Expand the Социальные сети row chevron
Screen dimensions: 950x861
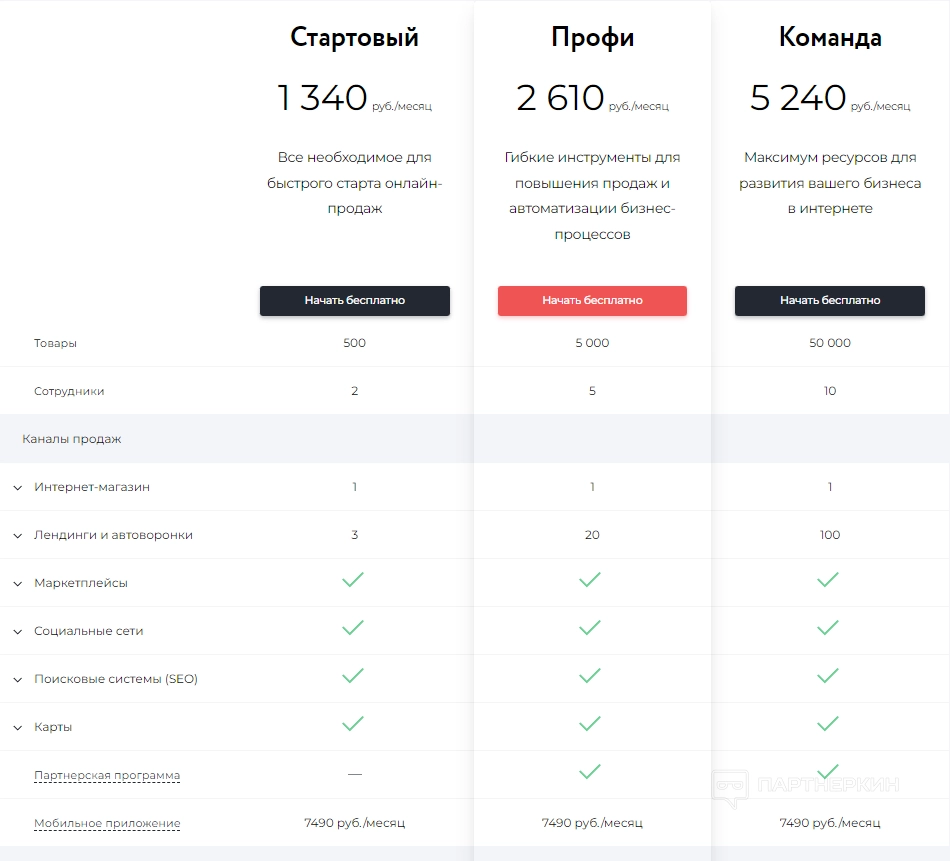point(18,632)
